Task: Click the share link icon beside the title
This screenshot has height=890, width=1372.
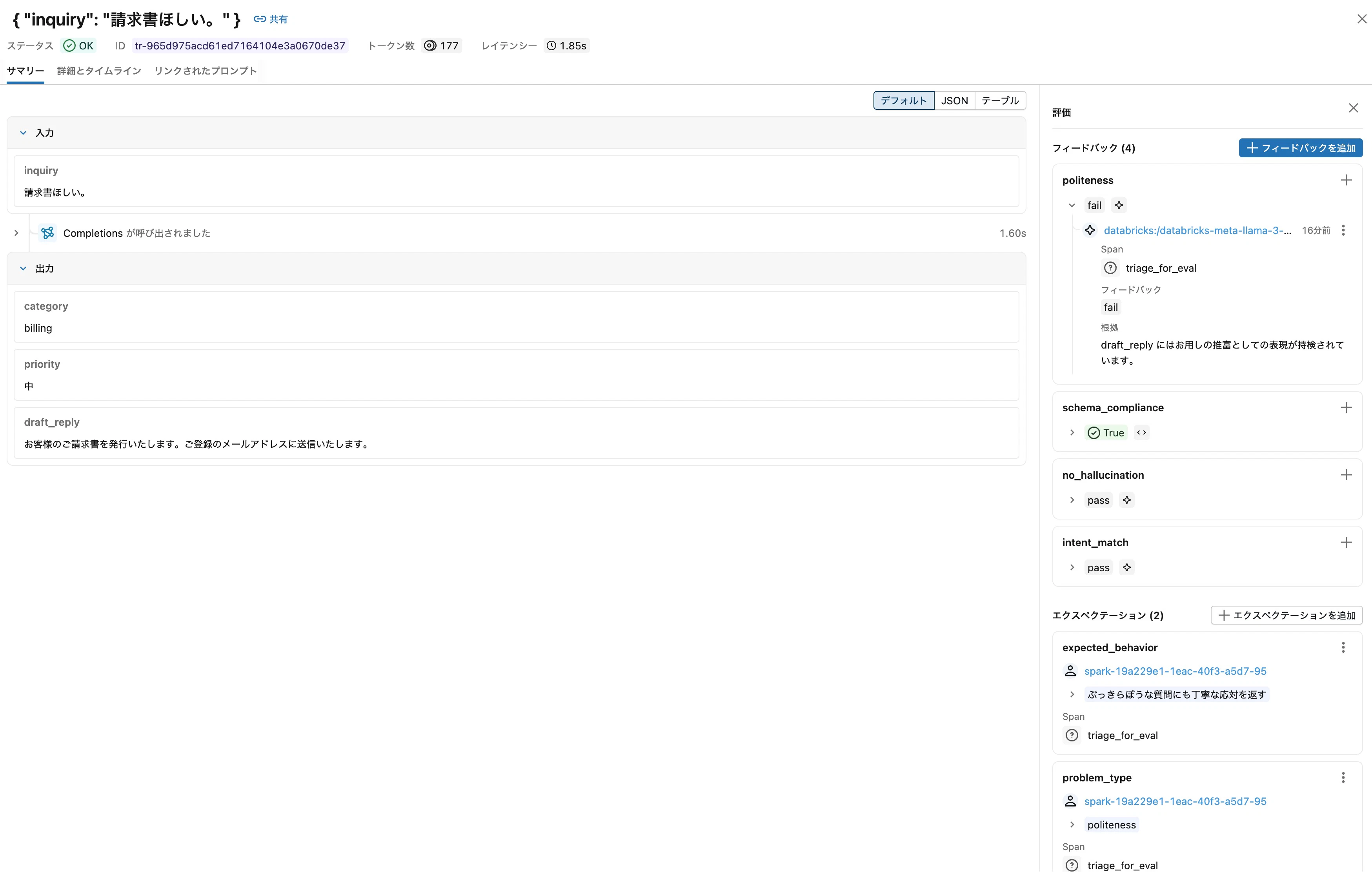Action: coord(260,19)
